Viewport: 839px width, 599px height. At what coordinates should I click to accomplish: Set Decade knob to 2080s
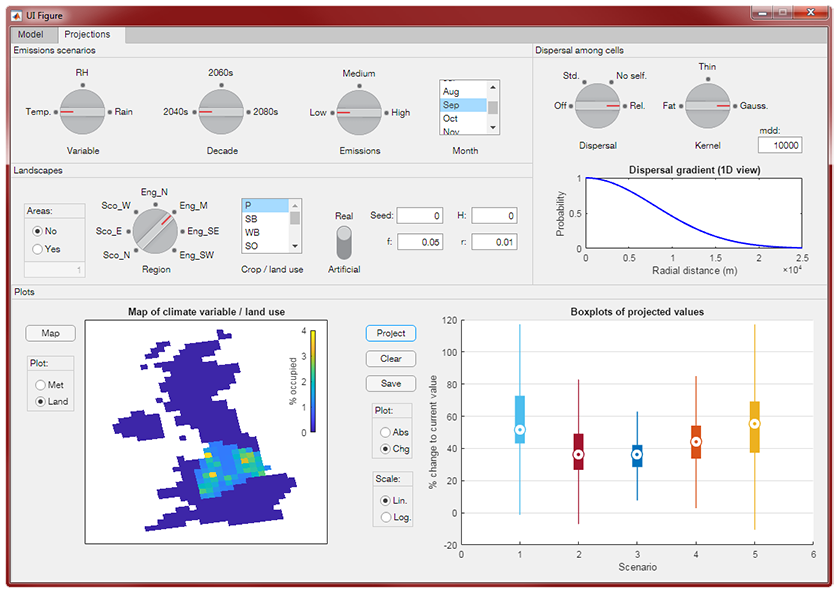tap(265, 112)
